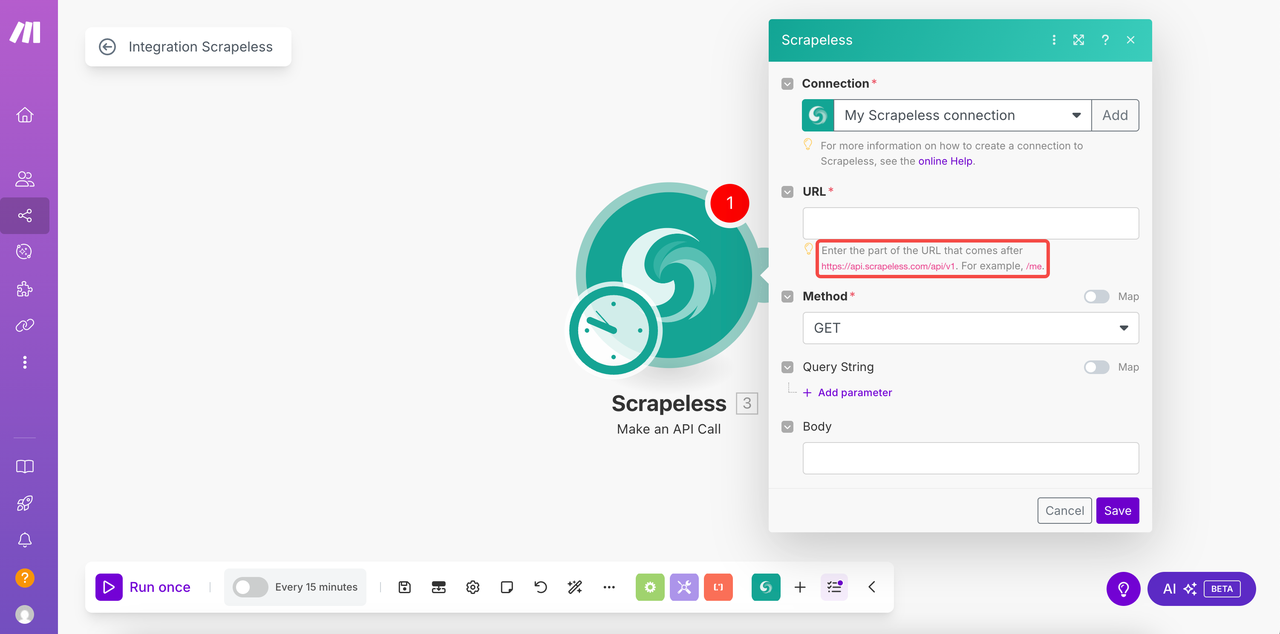Click the yellow lightbulb help button
Viewport: 1280px width, 634px height.
point(1123,589)
